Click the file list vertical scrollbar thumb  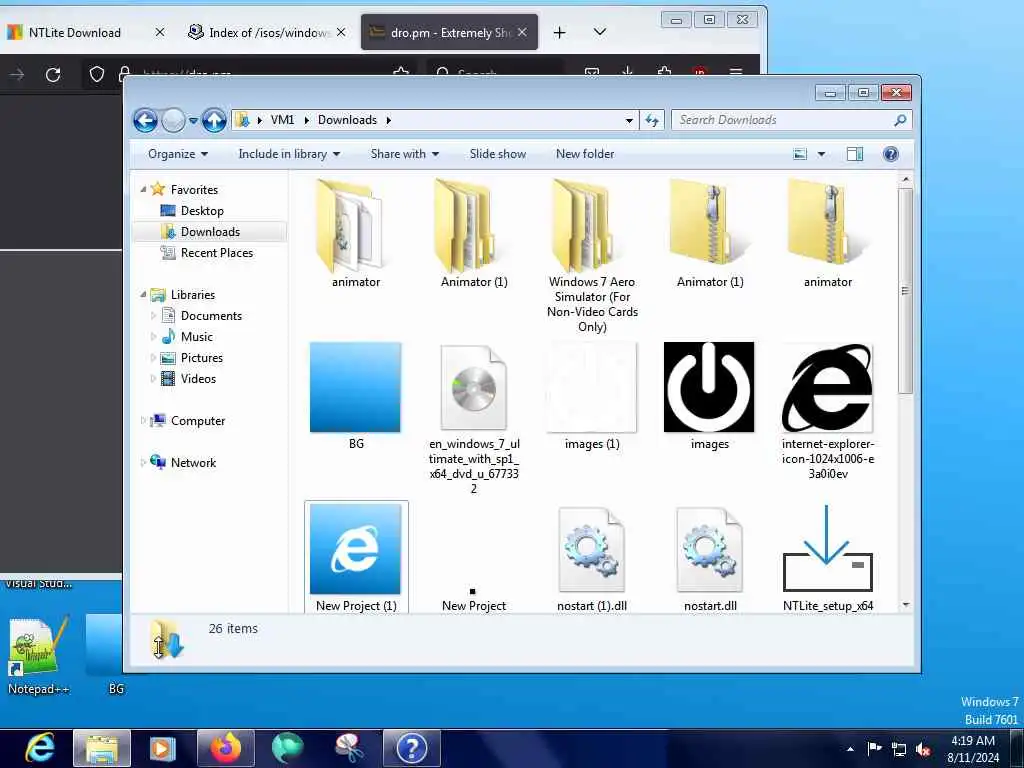coord(905,291)
